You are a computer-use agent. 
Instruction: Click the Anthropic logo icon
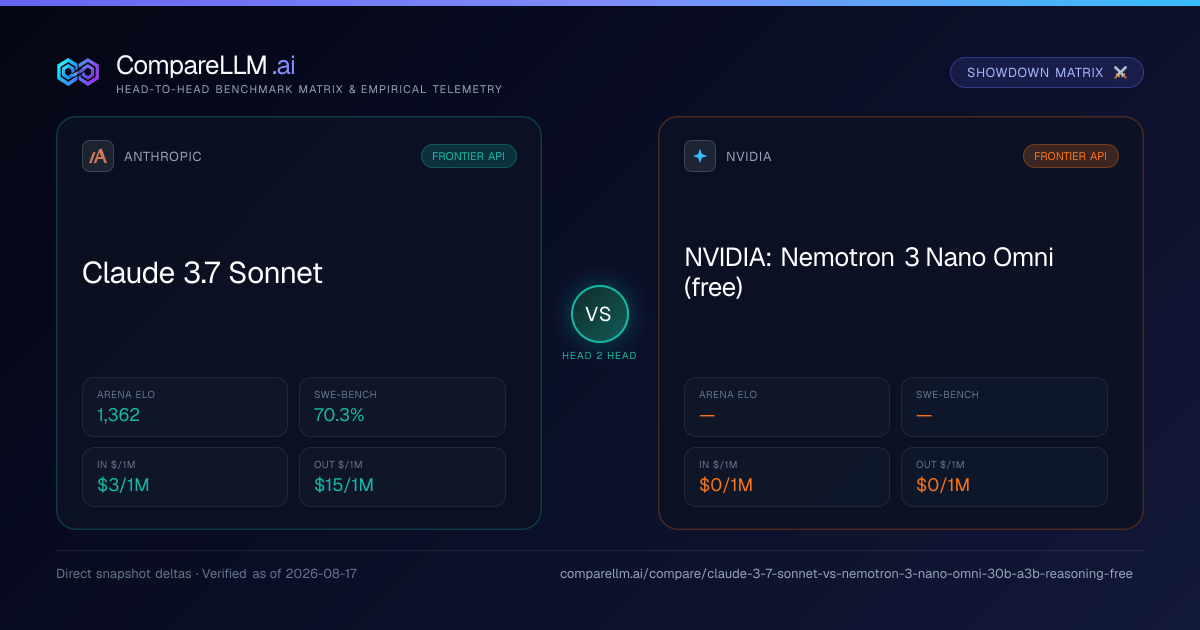click(x=98, y=156)
